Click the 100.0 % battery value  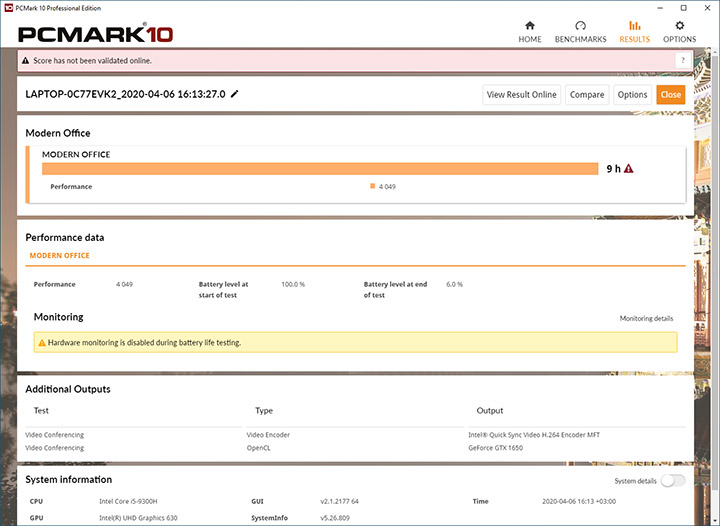293,284
